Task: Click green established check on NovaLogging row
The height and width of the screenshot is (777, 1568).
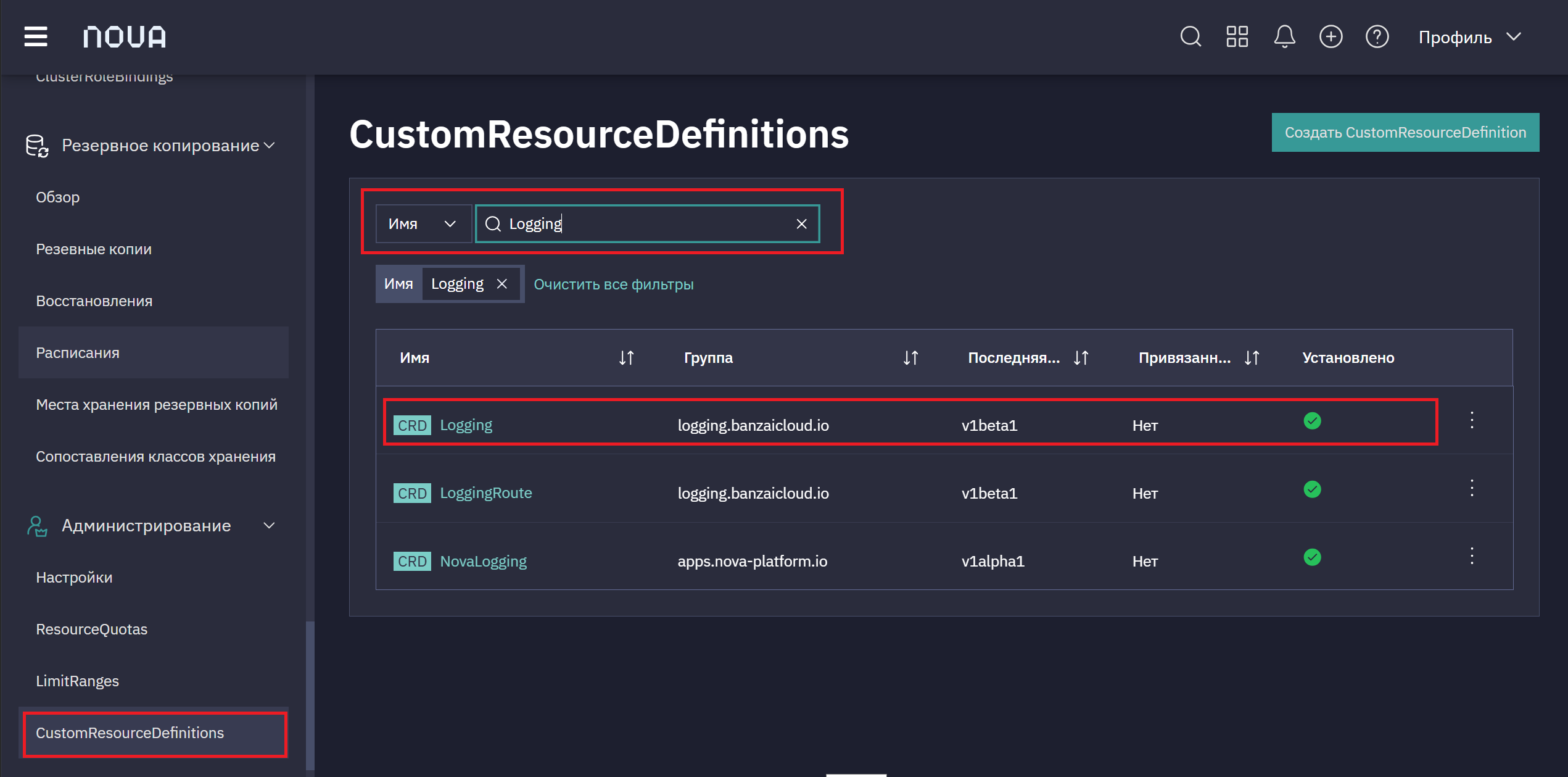Action: pyautogui.click(x=1312, y=557)
